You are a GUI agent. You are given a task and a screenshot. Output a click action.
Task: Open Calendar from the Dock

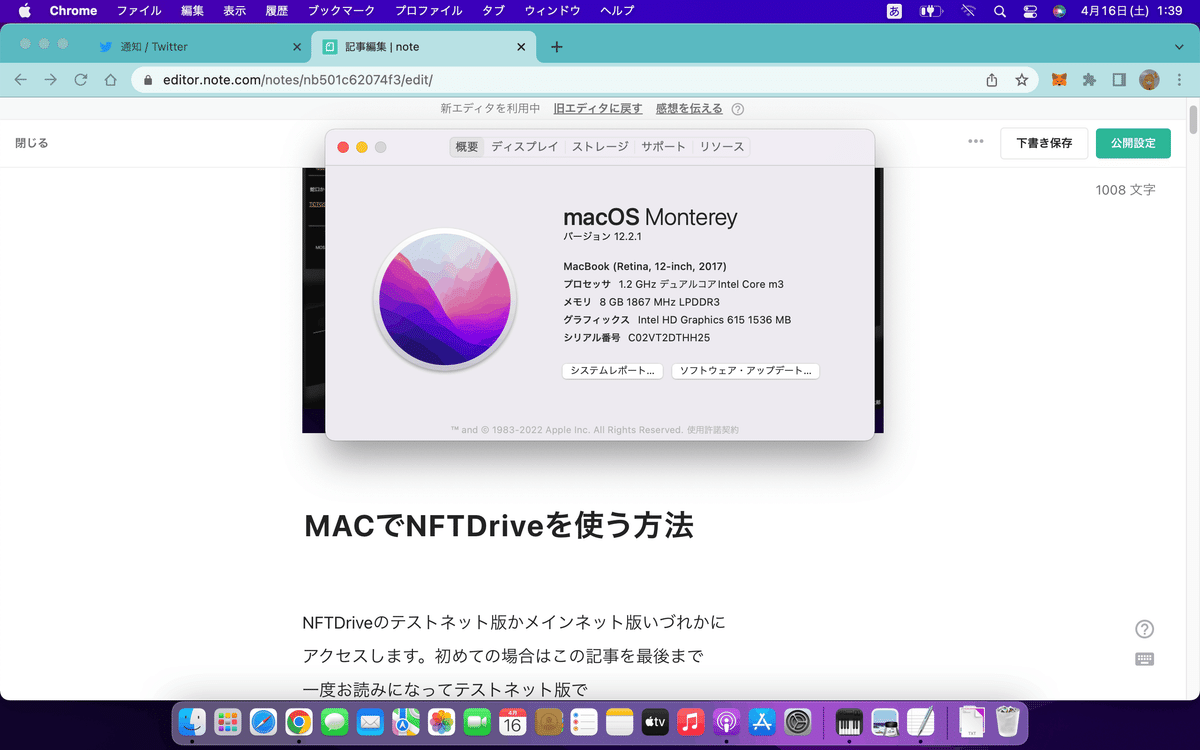tap(513, 722)
